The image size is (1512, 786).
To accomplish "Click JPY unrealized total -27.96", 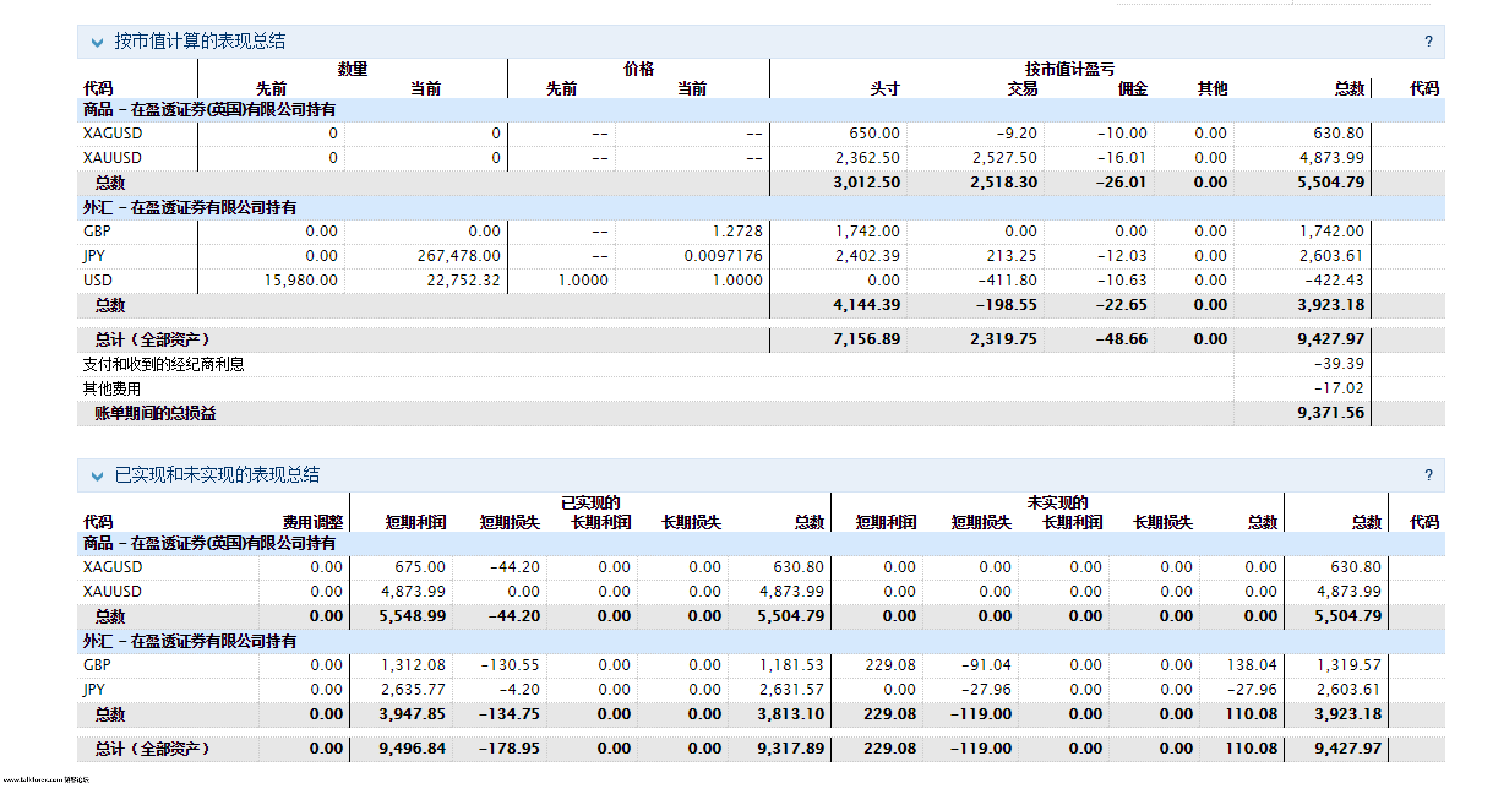I will [x=1252, y=690].
